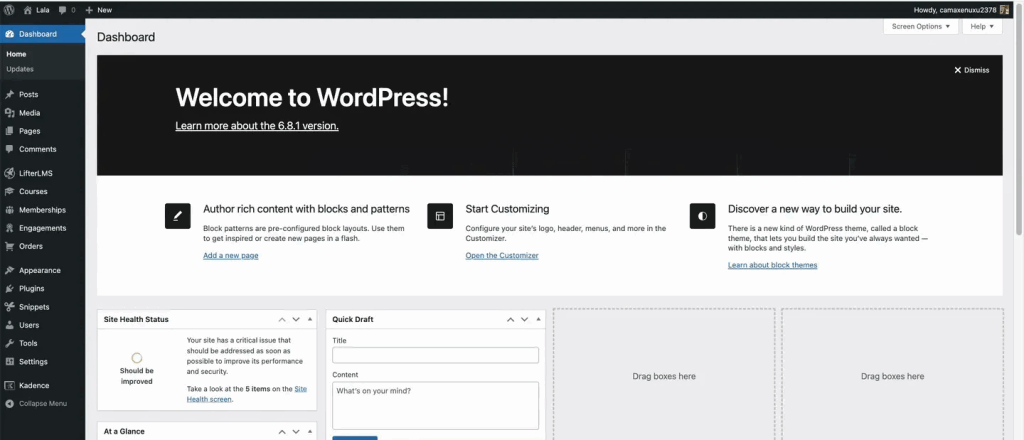
Task: Open the Laia site home icon
Action: click(x=27, y=10)
